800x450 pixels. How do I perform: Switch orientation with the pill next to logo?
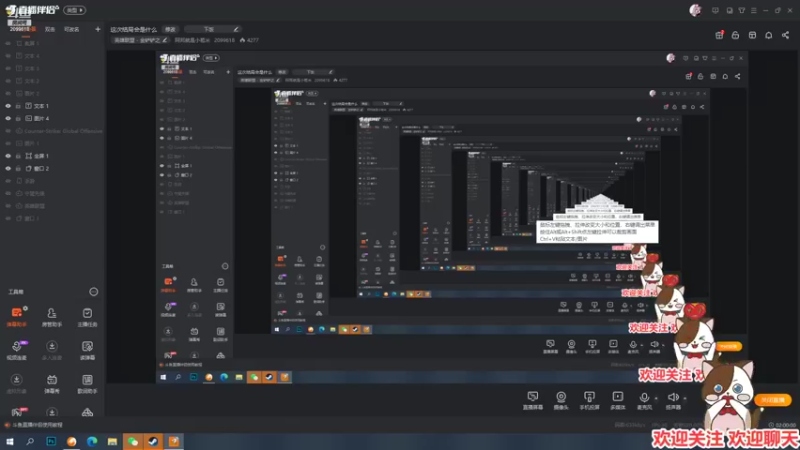(74, 10)
